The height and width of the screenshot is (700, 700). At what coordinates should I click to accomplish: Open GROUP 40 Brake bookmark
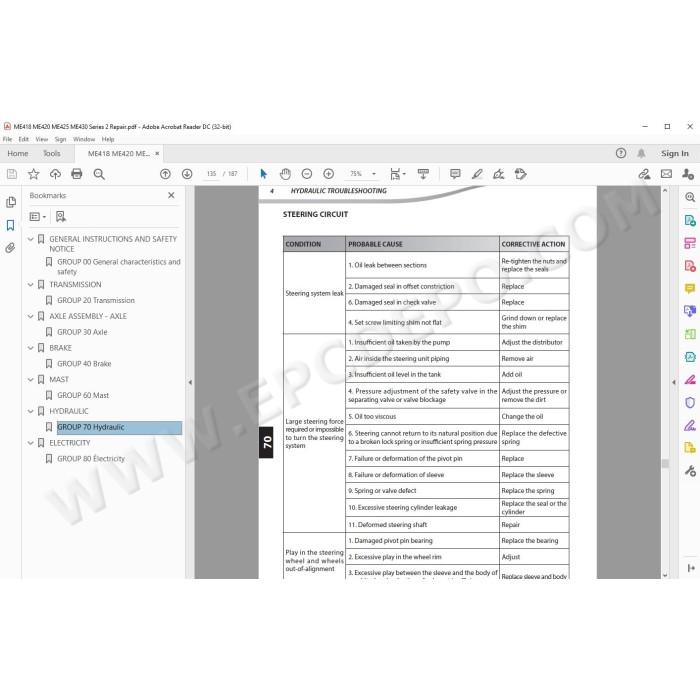84,364
